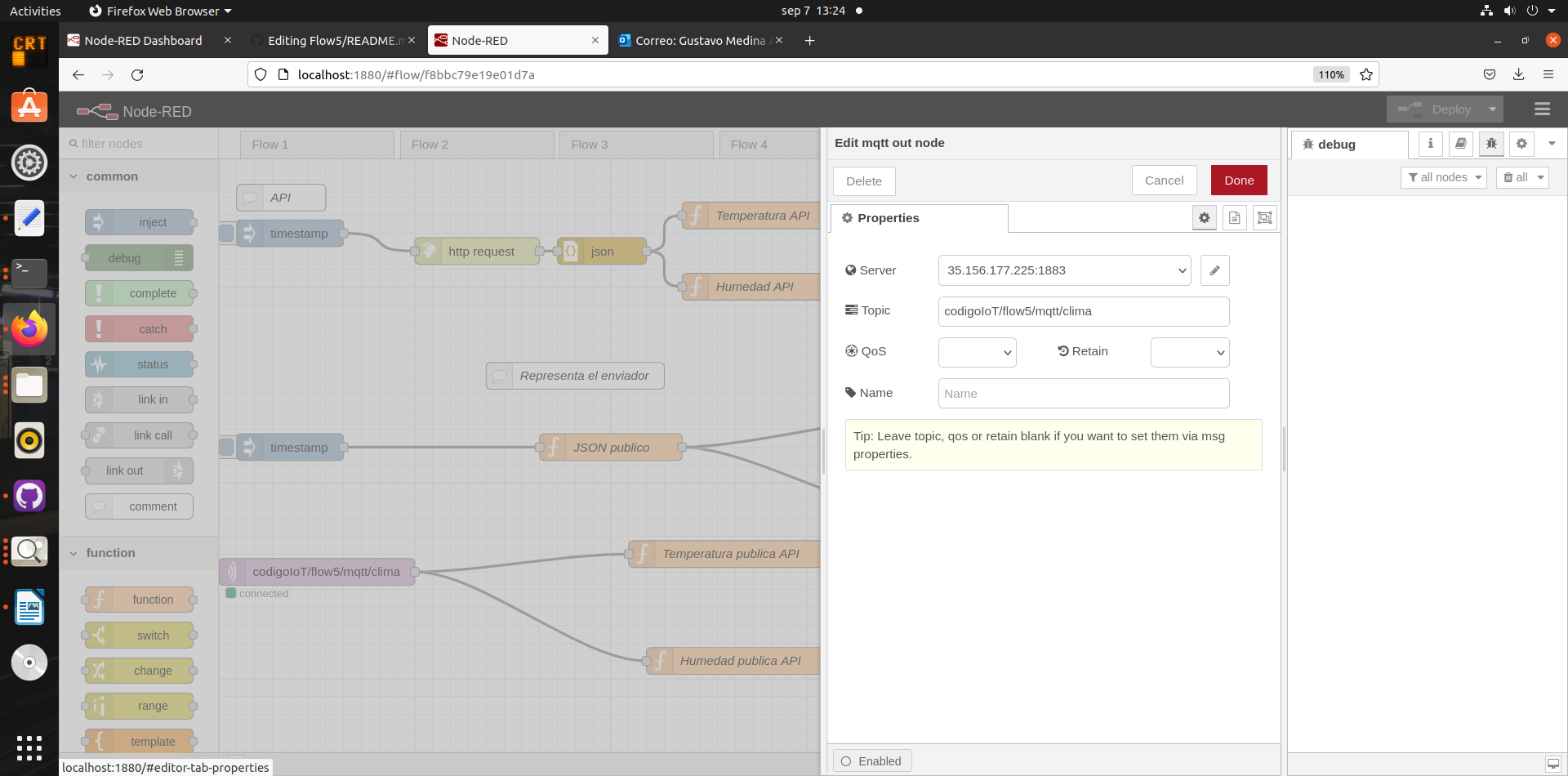
Task: Show the info sidebar tab icon
Action: point(1430,144)
